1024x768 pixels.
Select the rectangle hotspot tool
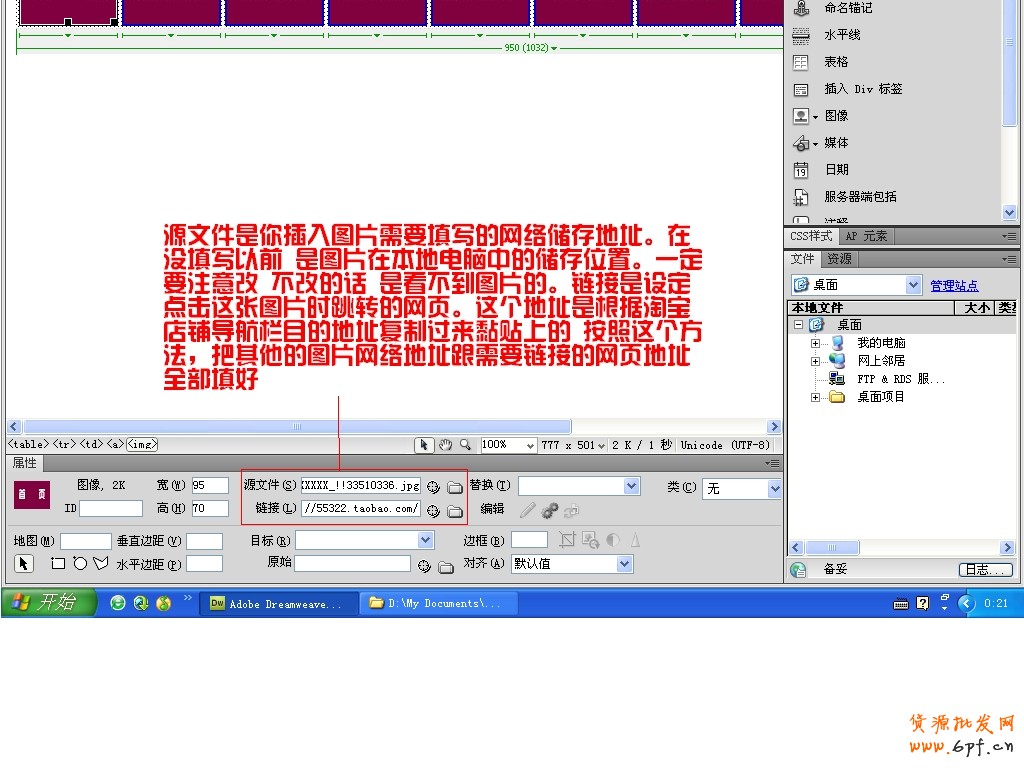pos(58,564)
